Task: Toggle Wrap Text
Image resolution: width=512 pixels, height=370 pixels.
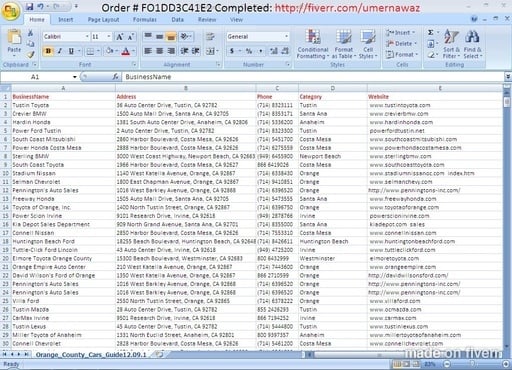Action: tap(210, 36)
